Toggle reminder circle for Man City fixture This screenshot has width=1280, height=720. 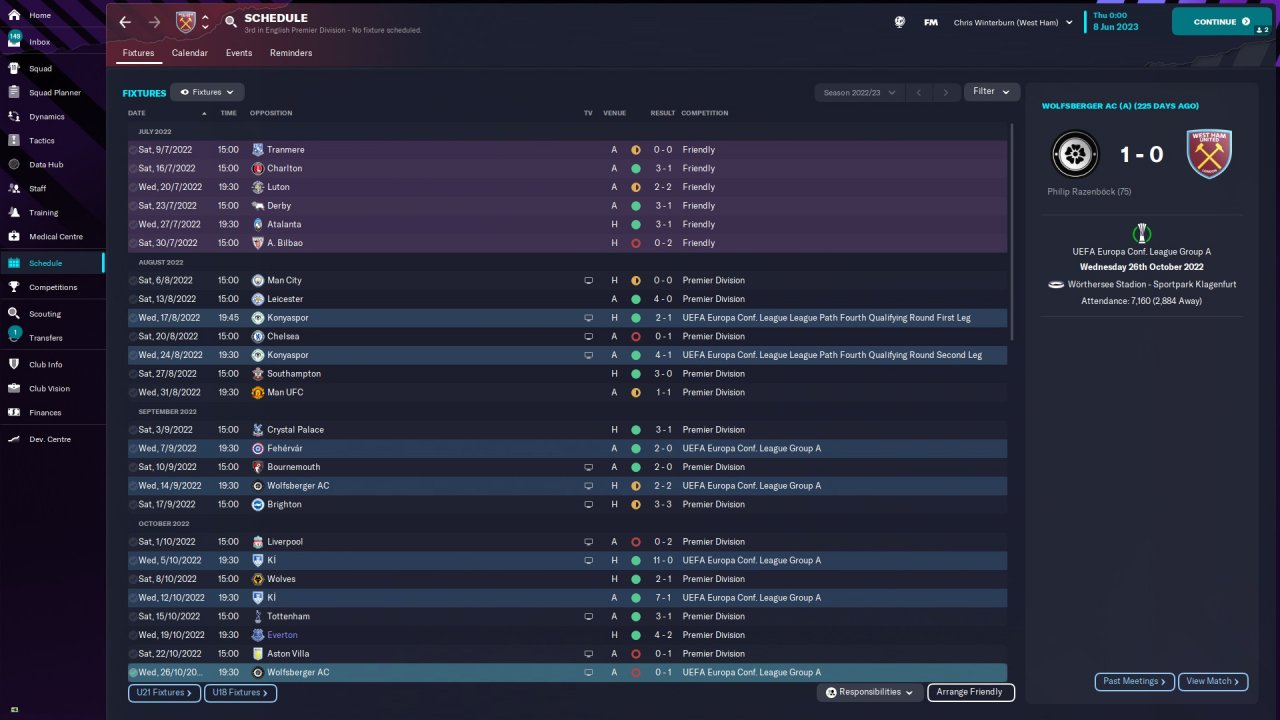pos(133,281)
